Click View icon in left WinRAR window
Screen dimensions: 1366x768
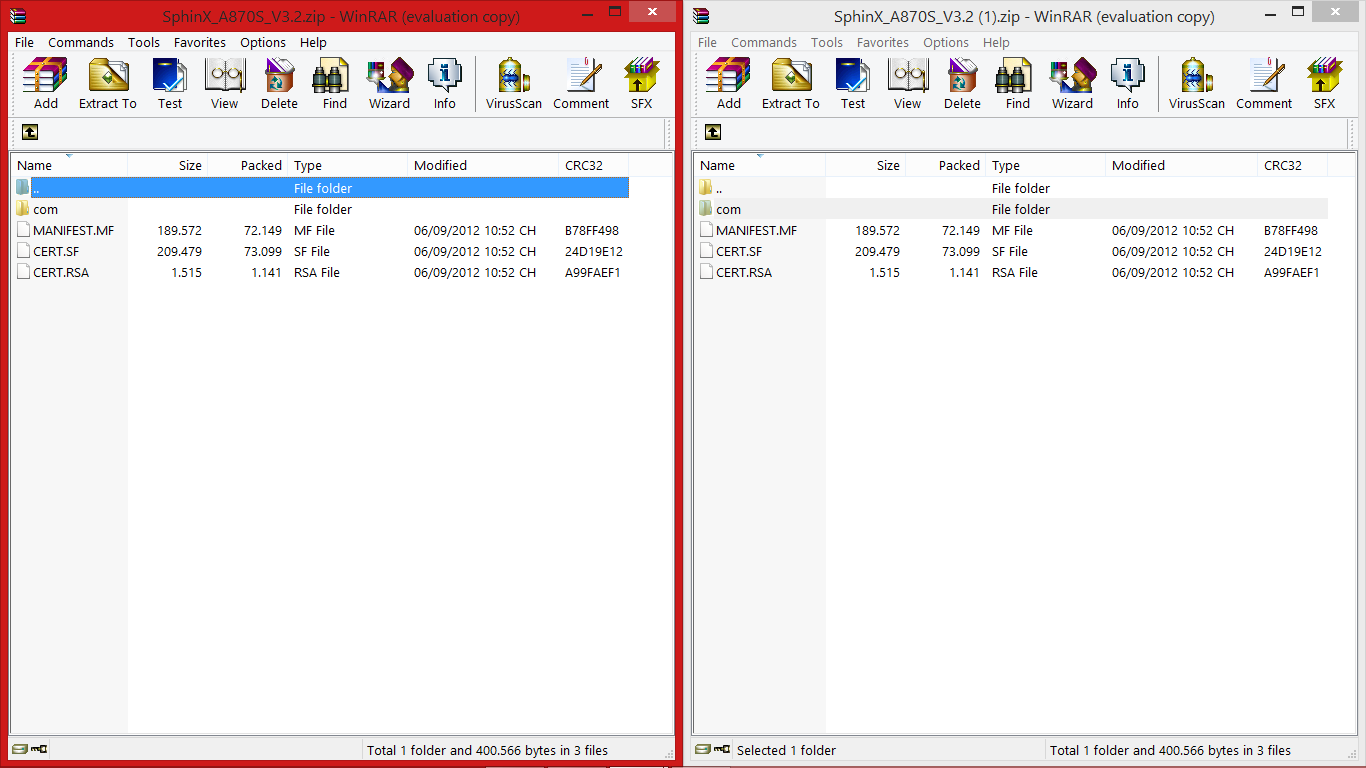pyautogui.click(x=225, y=83)
